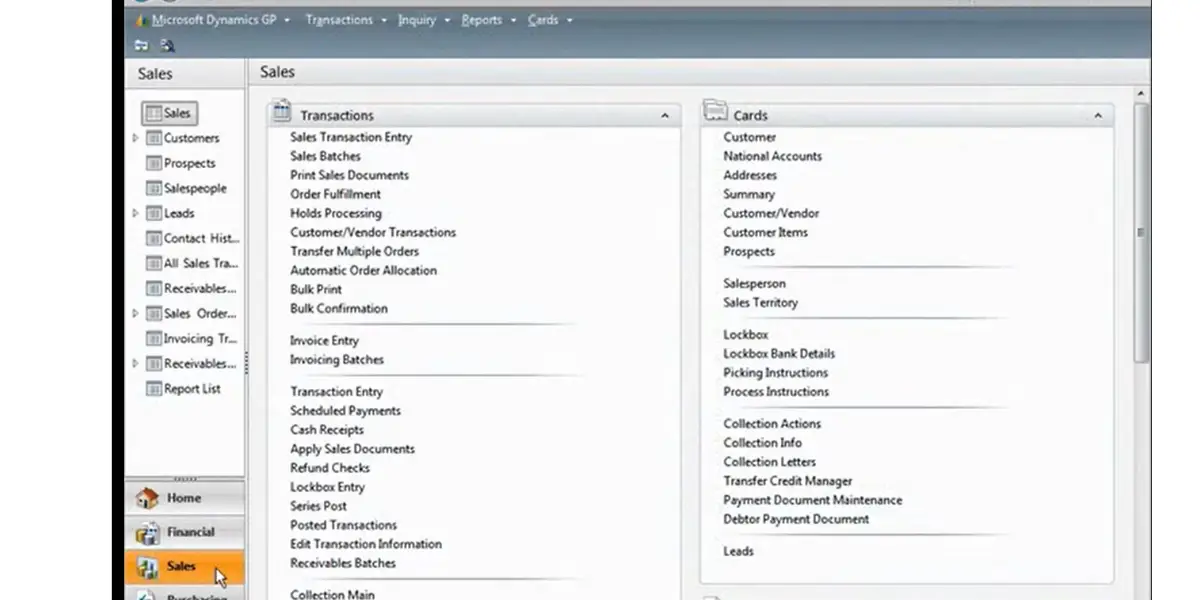Open Sales Transaction Entry link
The height and width of the screenshot is (600, 1200).
351,137
